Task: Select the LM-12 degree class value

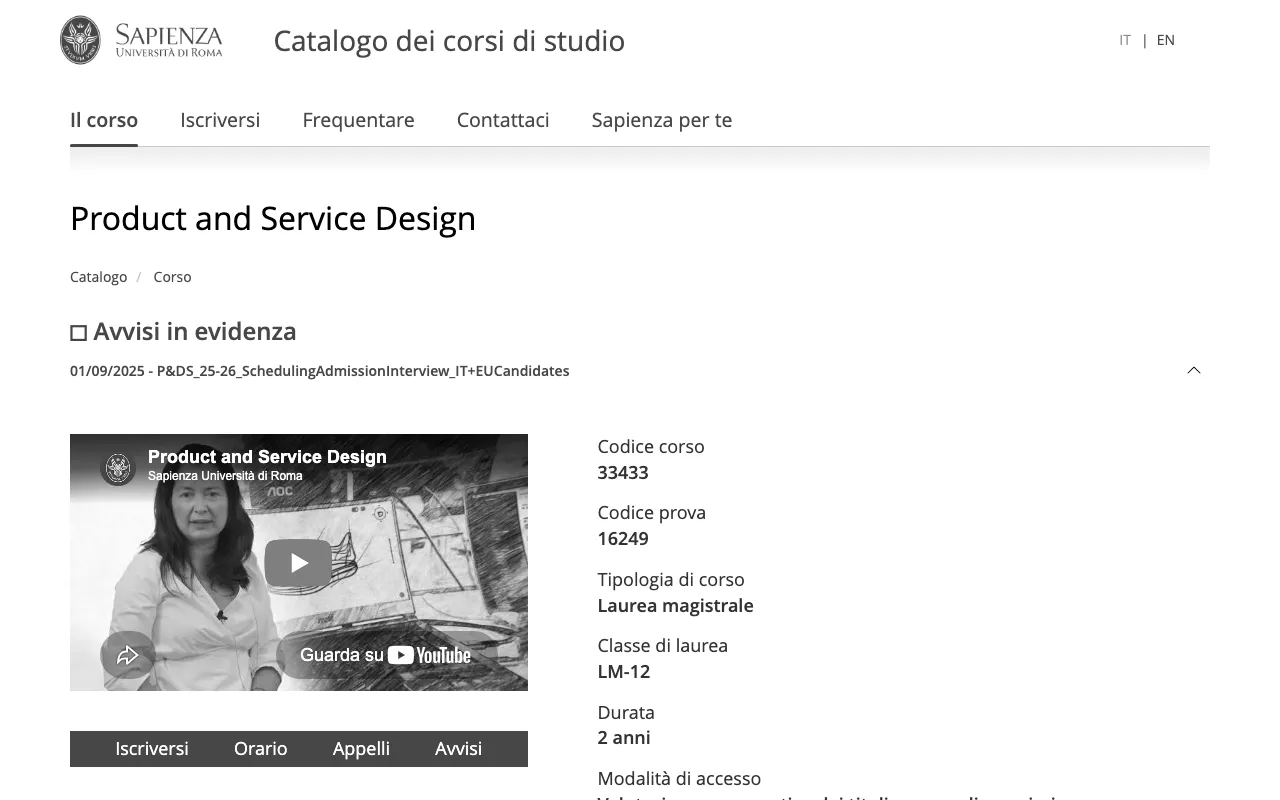Action: (x=624, y=672)
